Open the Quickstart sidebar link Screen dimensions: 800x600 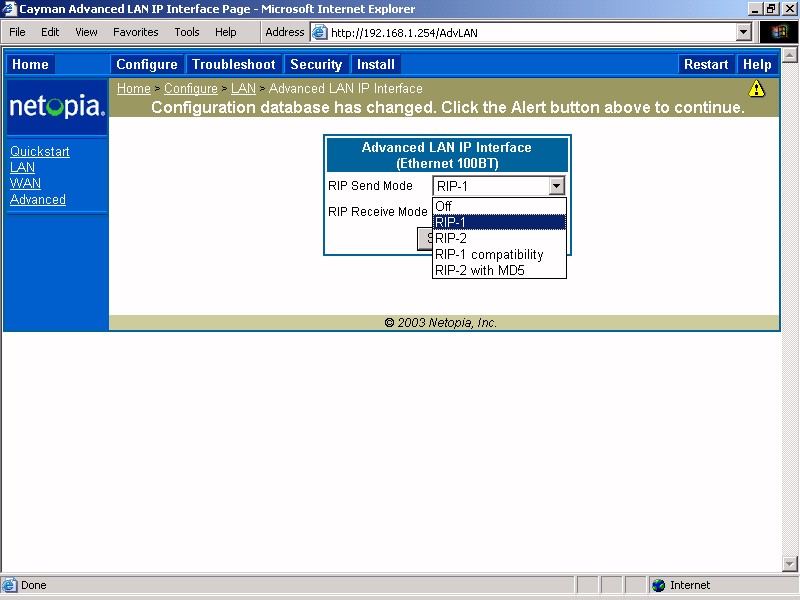[40, 152]
